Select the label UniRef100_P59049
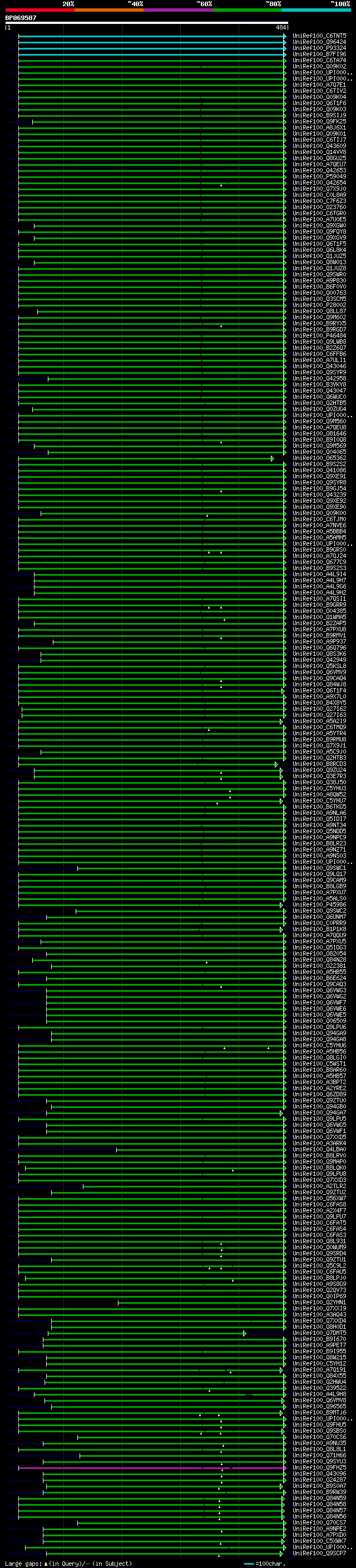356x1568 pixels. click(319, 176)
